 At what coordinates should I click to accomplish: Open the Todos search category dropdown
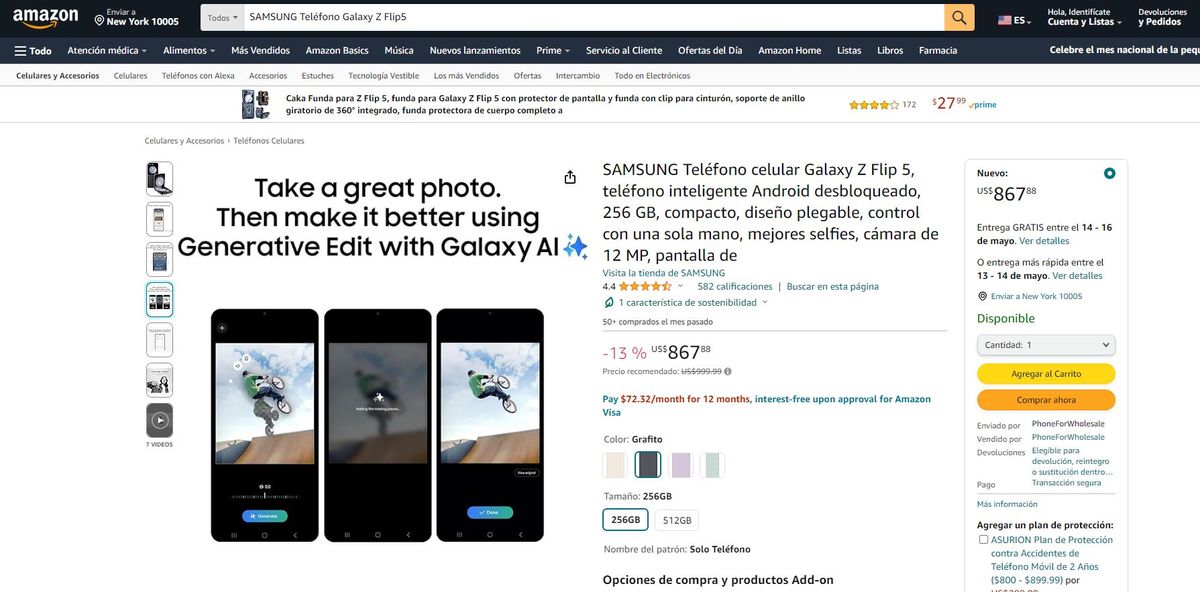click(221, 17)
